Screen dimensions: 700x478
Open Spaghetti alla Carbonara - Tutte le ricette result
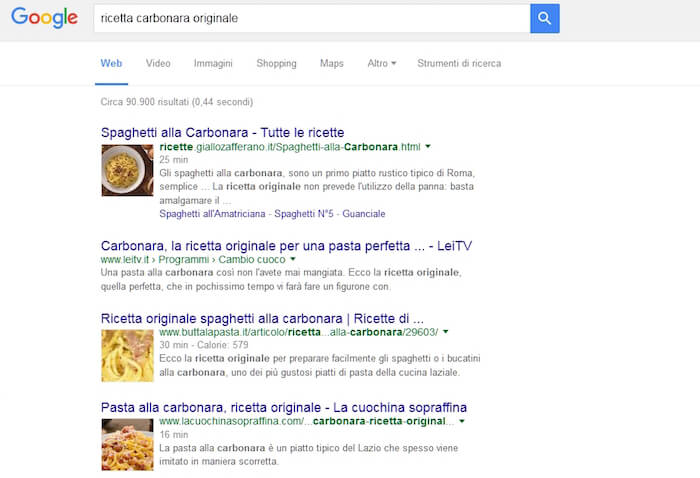click(x=222, y=133)
